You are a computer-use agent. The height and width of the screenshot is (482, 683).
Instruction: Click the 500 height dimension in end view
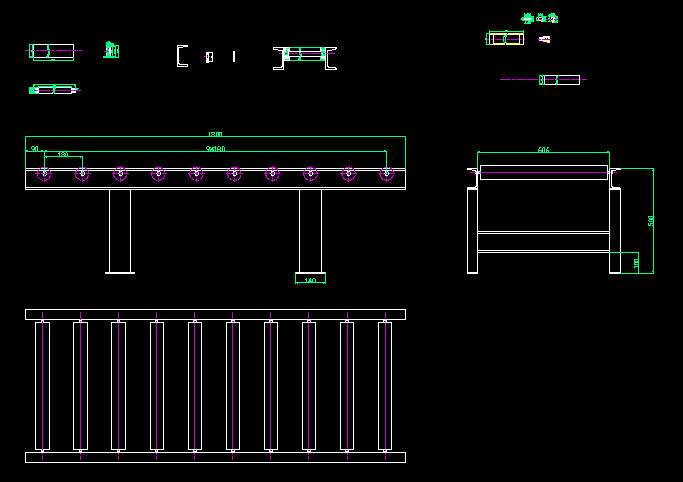tap(651, 220)
